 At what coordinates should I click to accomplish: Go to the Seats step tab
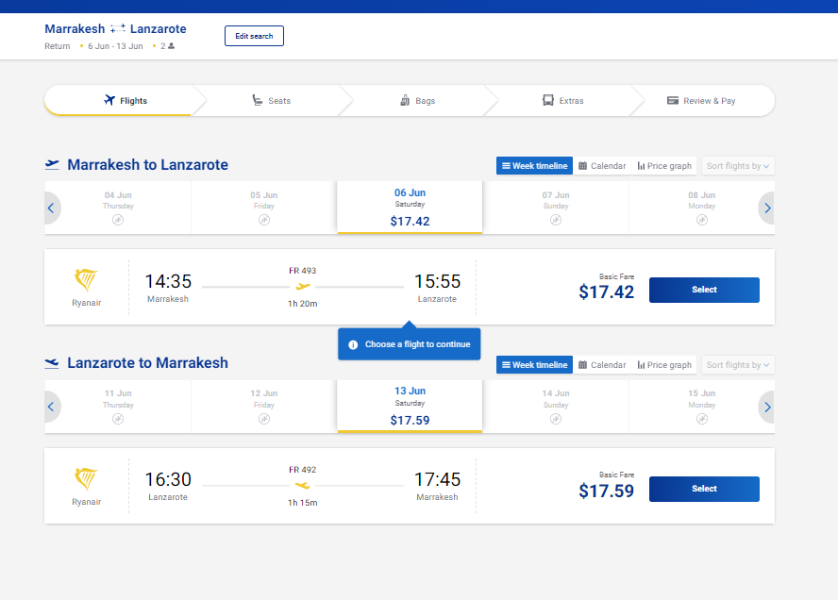(271, 100)
